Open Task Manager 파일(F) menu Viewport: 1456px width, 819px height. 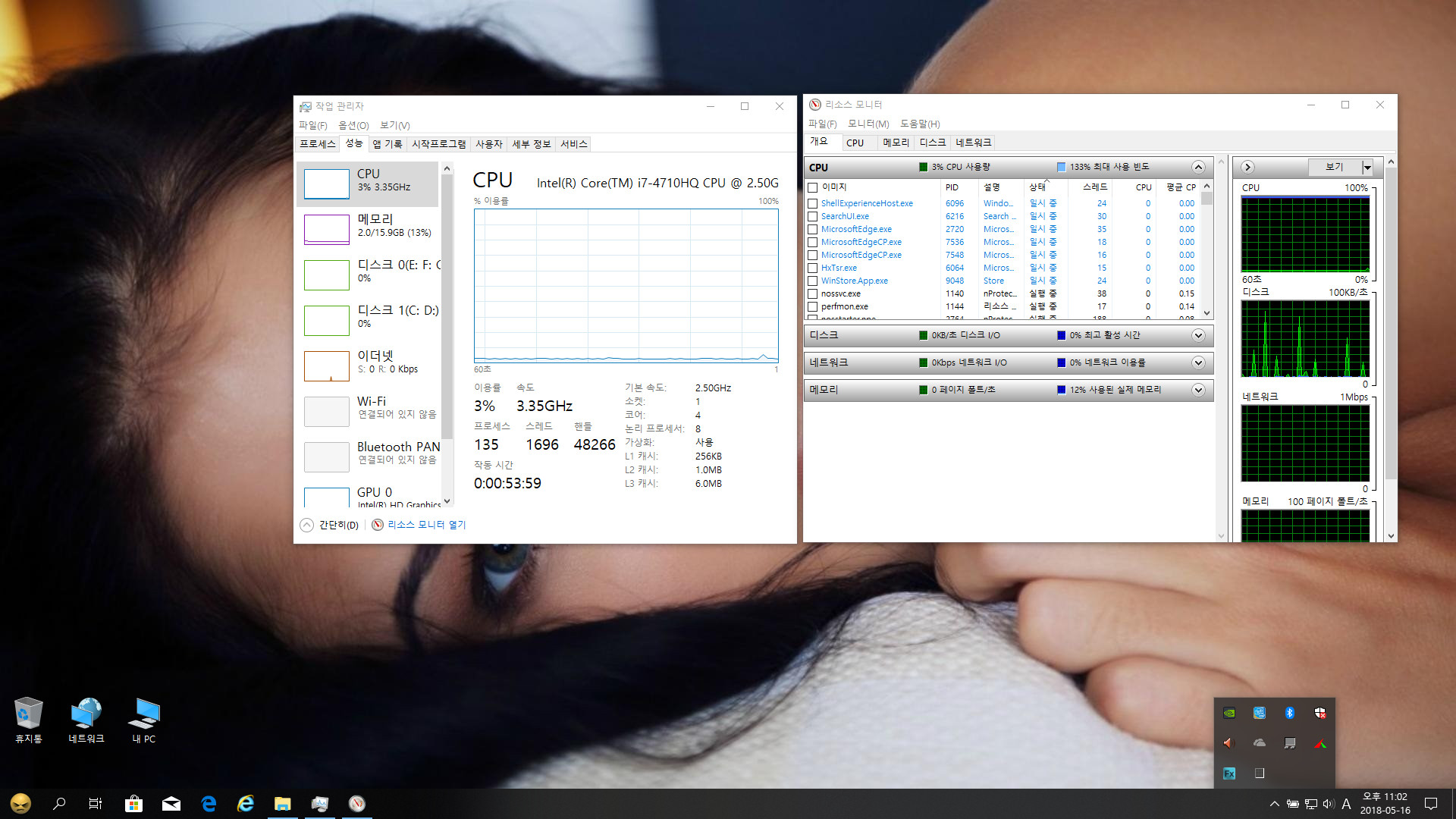[x=312, y=125]
